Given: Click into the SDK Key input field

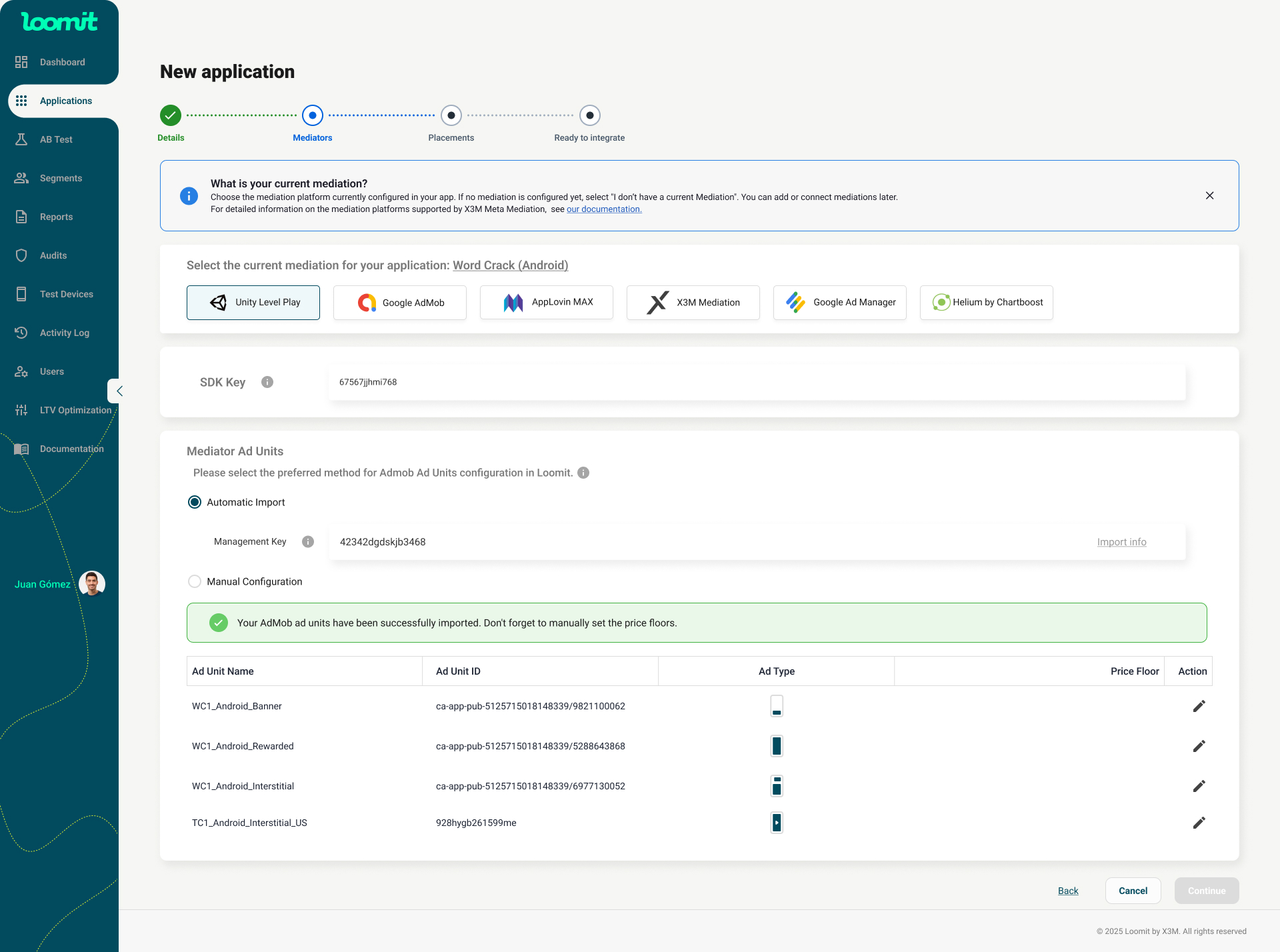Looking at the screenshot, I should click(x=757, y=382).
